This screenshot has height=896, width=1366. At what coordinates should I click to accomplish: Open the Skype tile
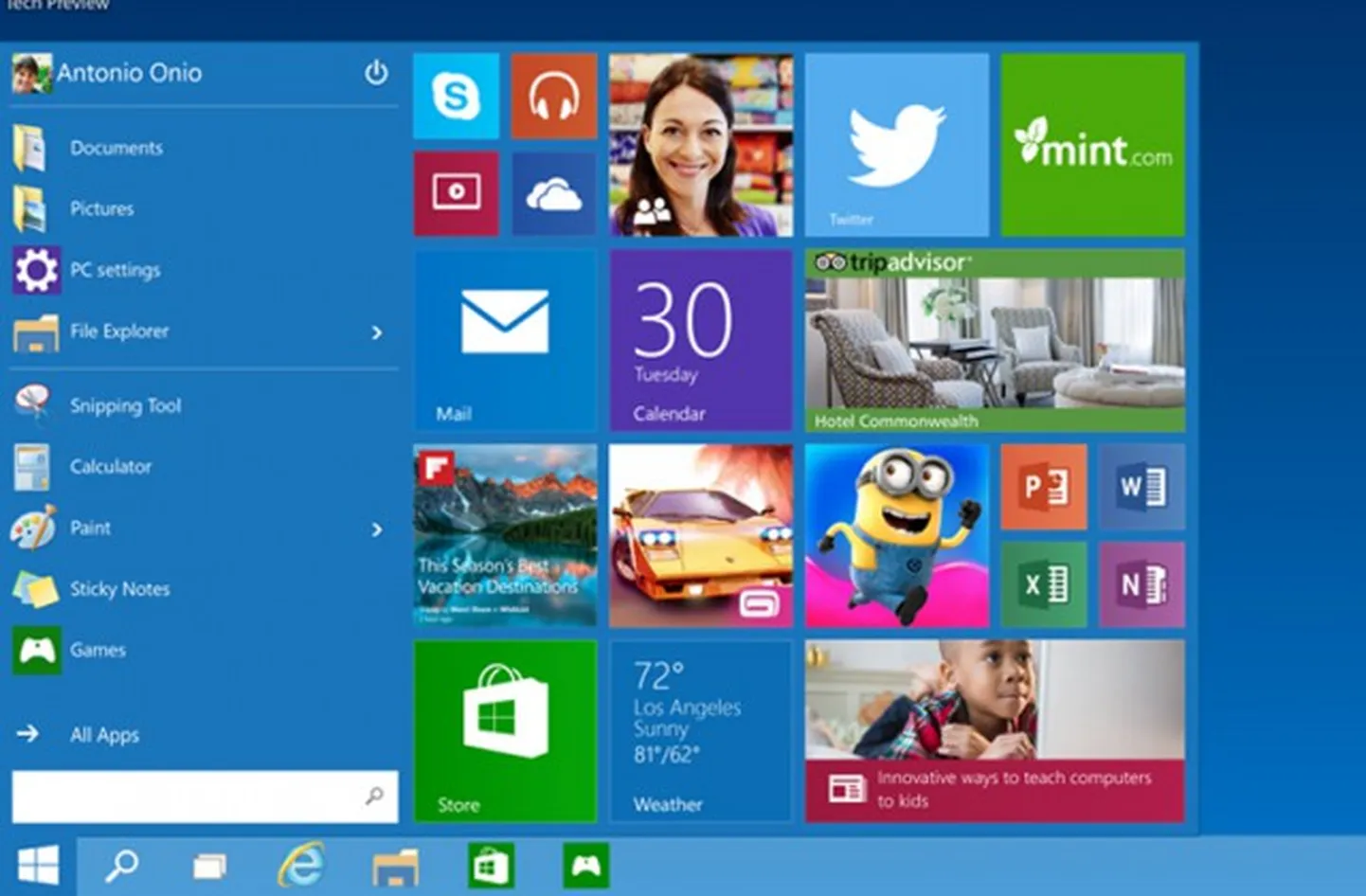(x=457, y=97)
